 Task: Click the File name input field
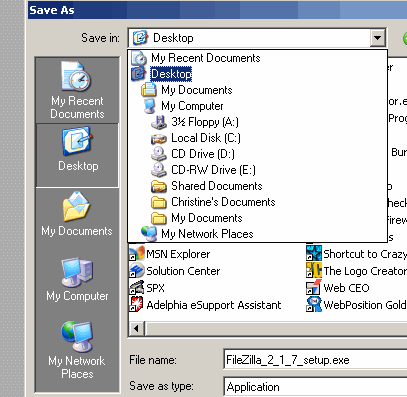(x=315, y=360)
